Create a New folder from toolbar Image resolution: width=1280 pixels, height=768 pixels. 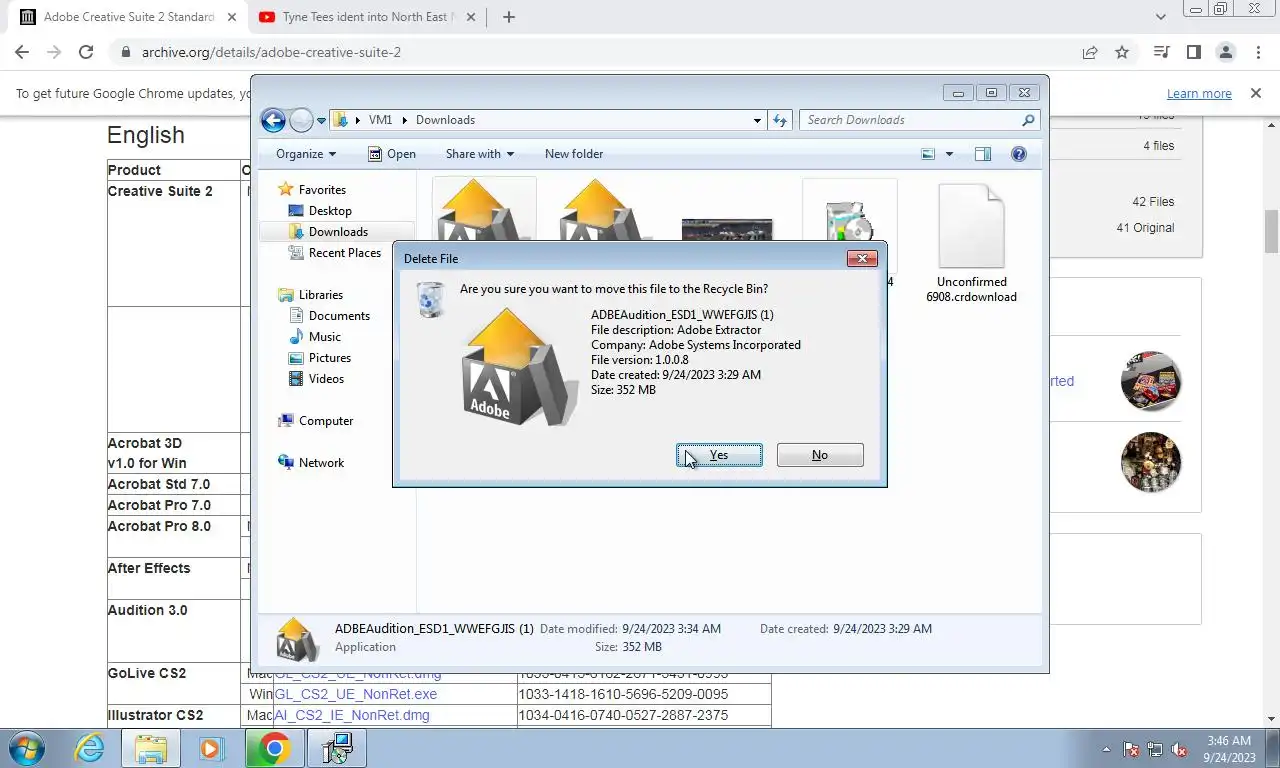[574, 154]
